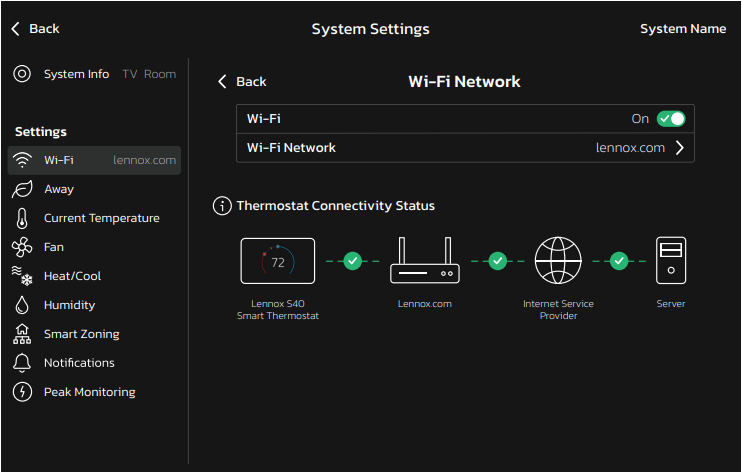Click checkmark between globe and server
This screenshot has height=473, width=742.
(619, 261)
